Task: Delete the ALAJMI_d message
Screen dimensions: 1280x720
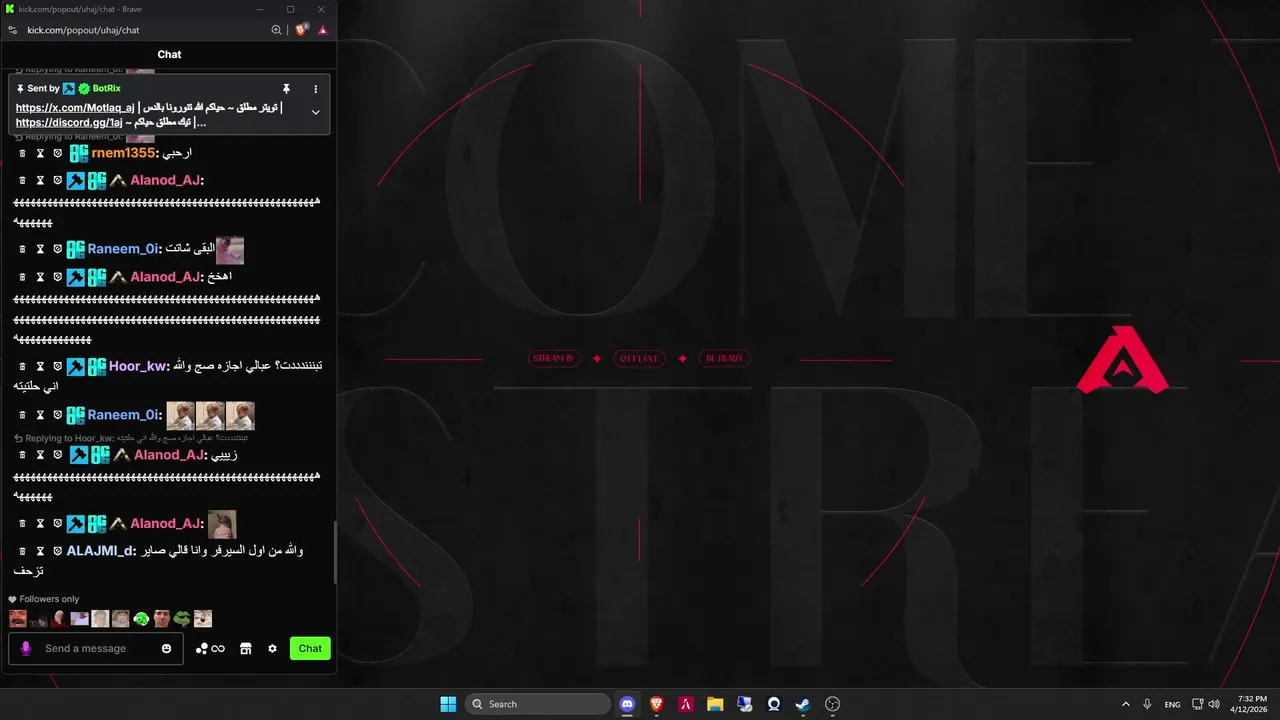Action: [x=23, y=551]
